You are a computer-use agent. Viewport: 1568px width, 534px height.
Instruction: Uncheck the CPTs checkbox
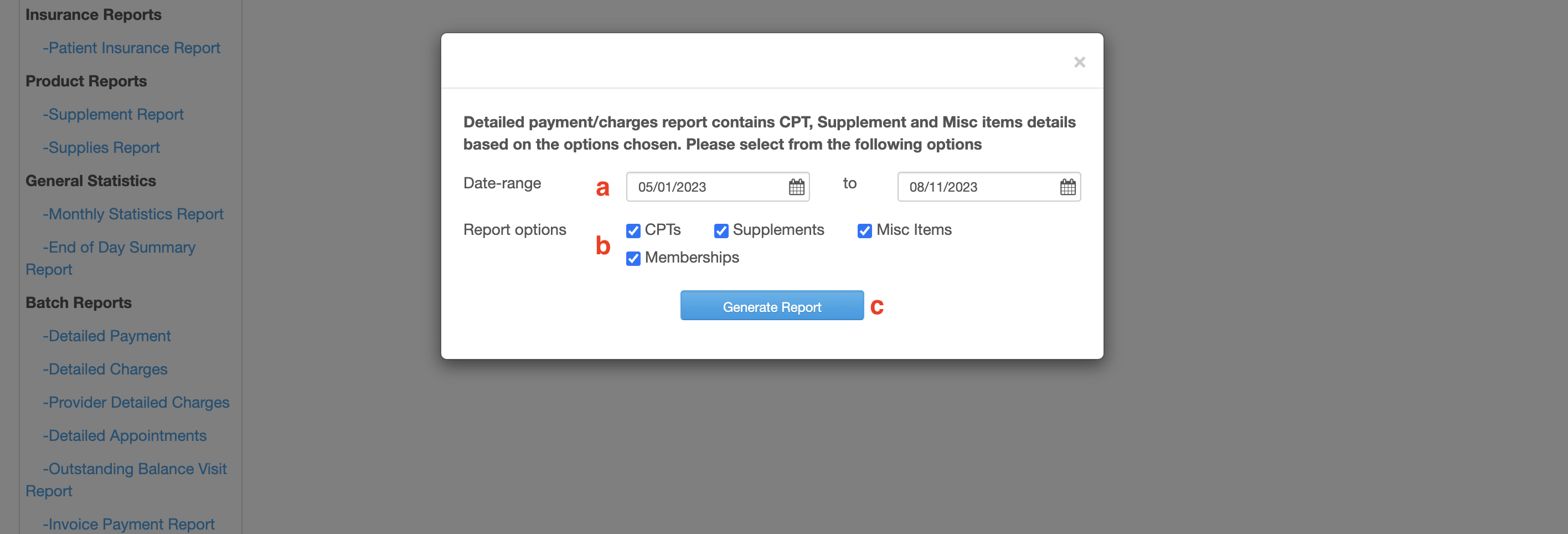(x=633, y=231)
